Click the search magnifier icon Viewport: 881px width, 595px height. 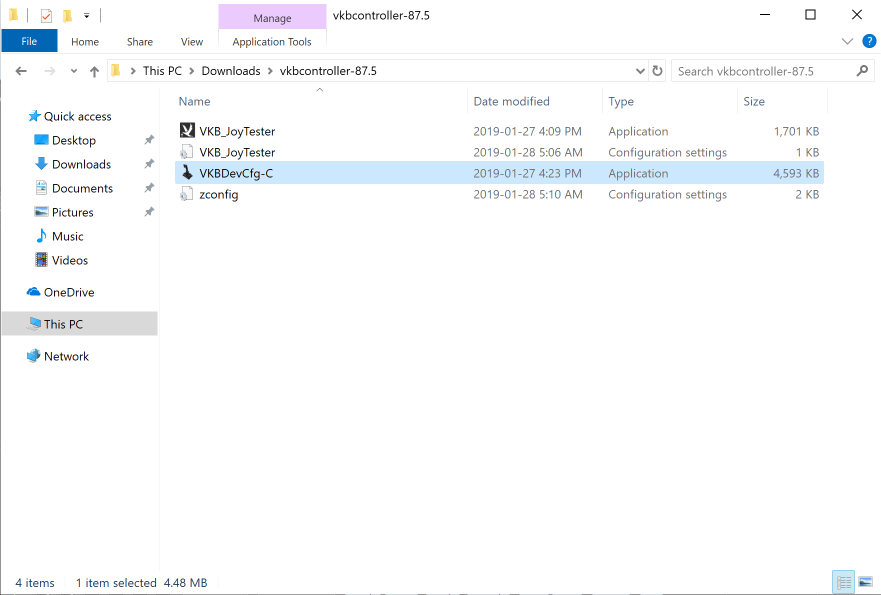pyautogui.click(x=862, y=71)
